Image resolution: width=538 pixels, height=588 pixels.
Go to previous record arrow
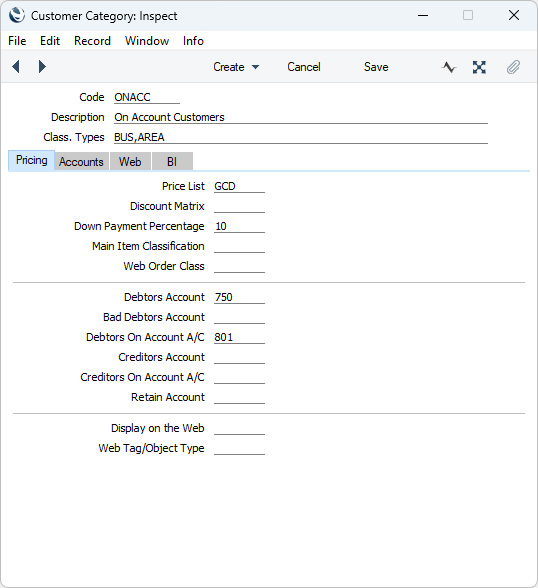coord(16,67)
